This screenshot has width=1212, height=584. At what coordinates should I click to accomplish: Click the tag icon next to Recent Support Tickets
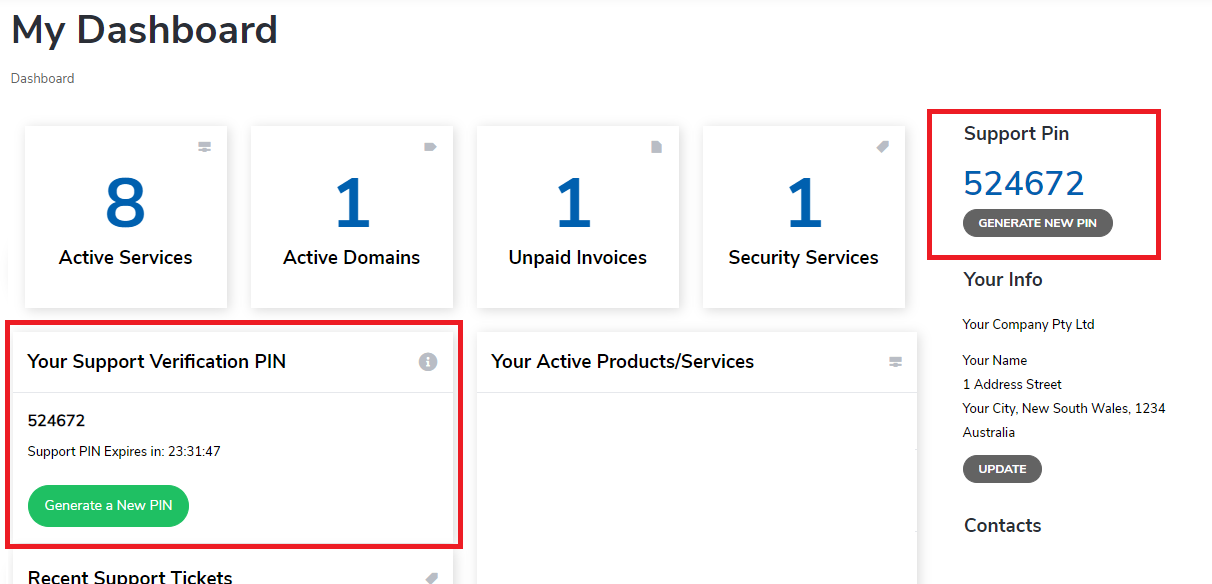click(x=431, y=578)
